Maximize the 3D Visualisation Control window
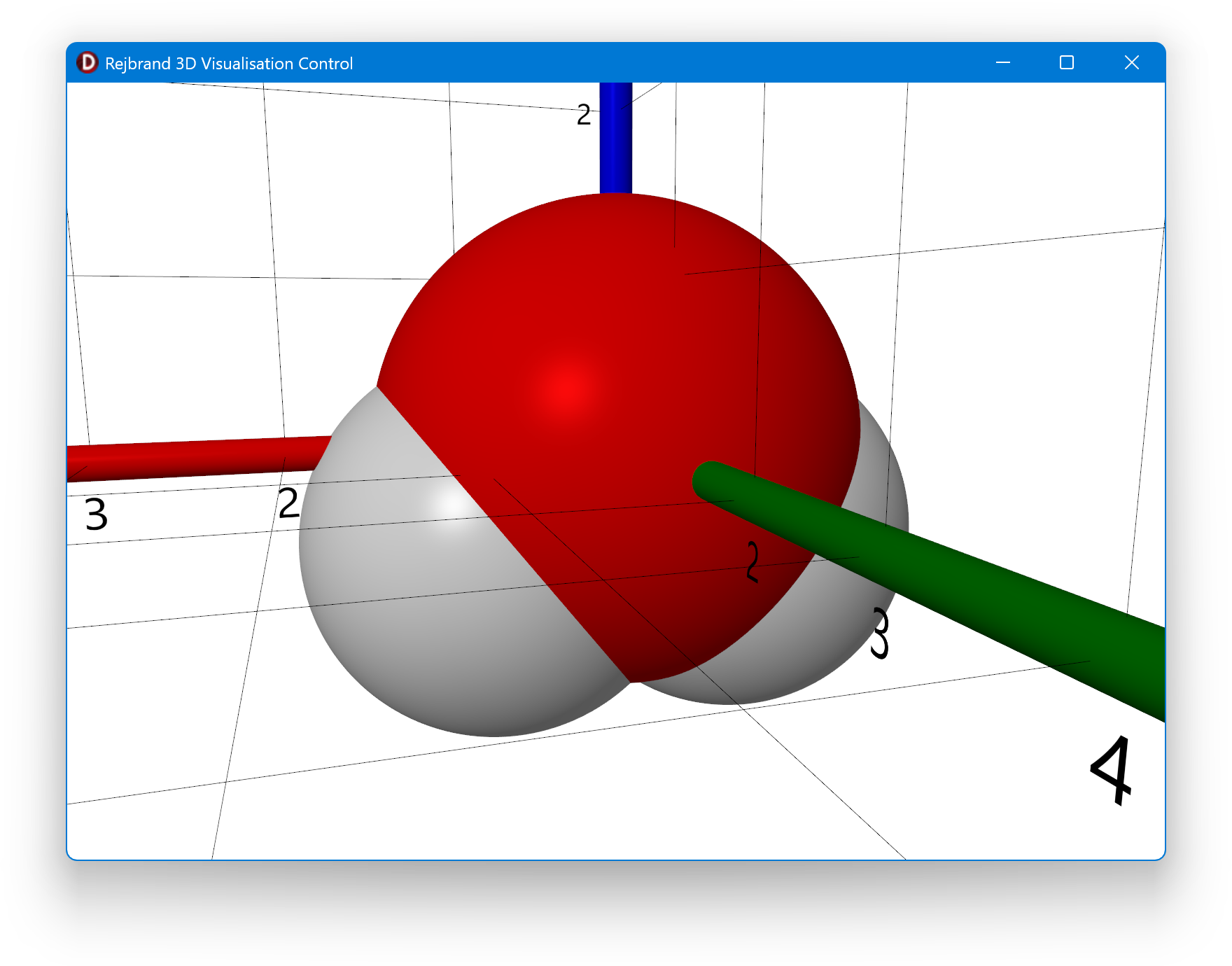Viewport: 1232px width, 966px height. pos(1066,63)
